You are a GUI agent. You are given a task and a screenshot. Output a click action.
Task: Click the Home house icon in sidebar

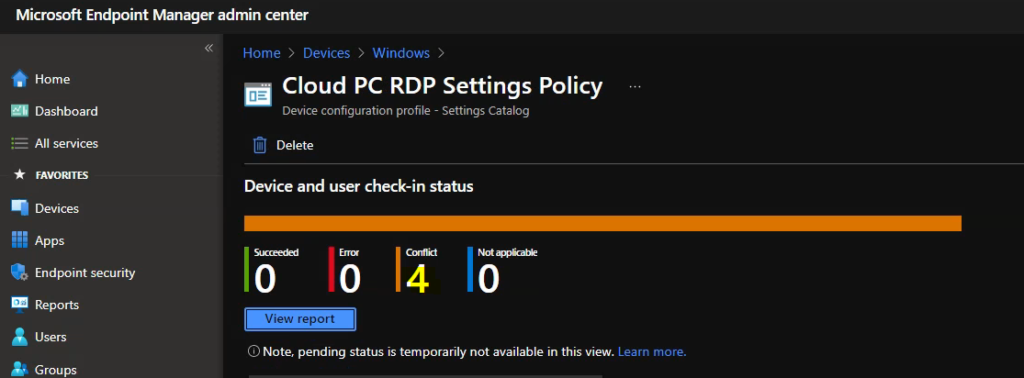(x=20, y=79)
